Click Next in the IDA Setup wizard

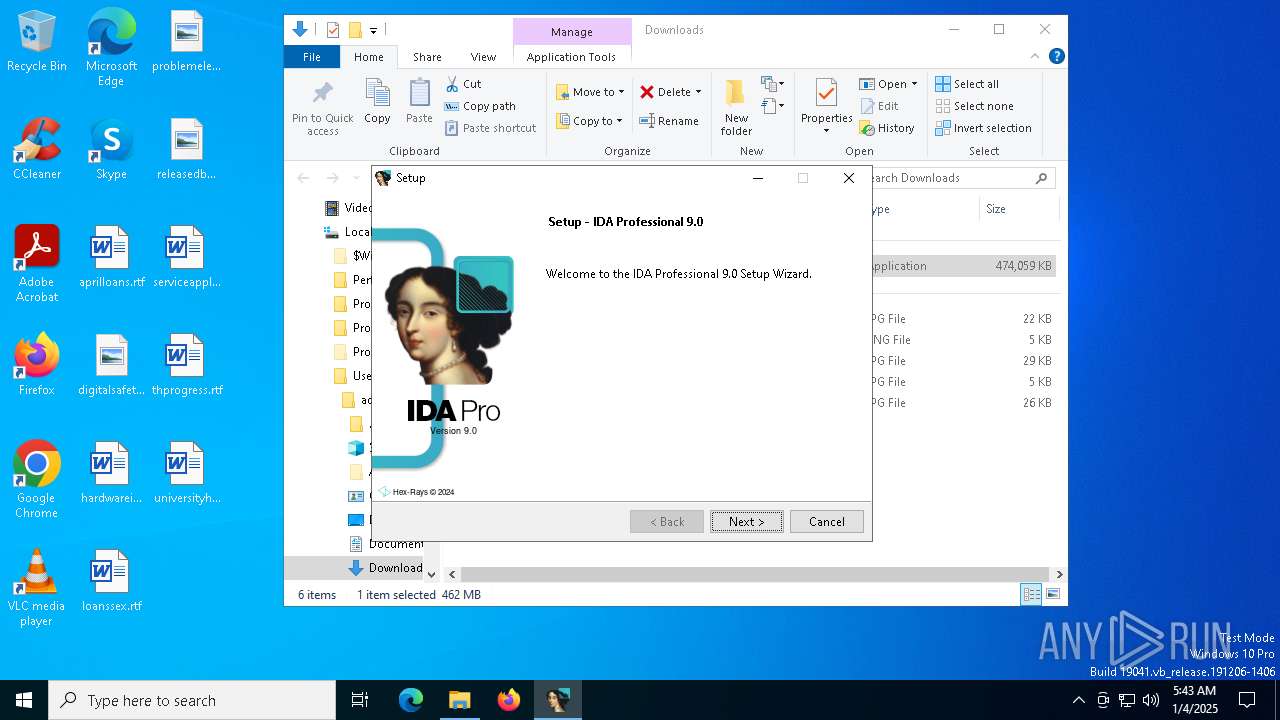pyautogui.click(x=747, y=521)
